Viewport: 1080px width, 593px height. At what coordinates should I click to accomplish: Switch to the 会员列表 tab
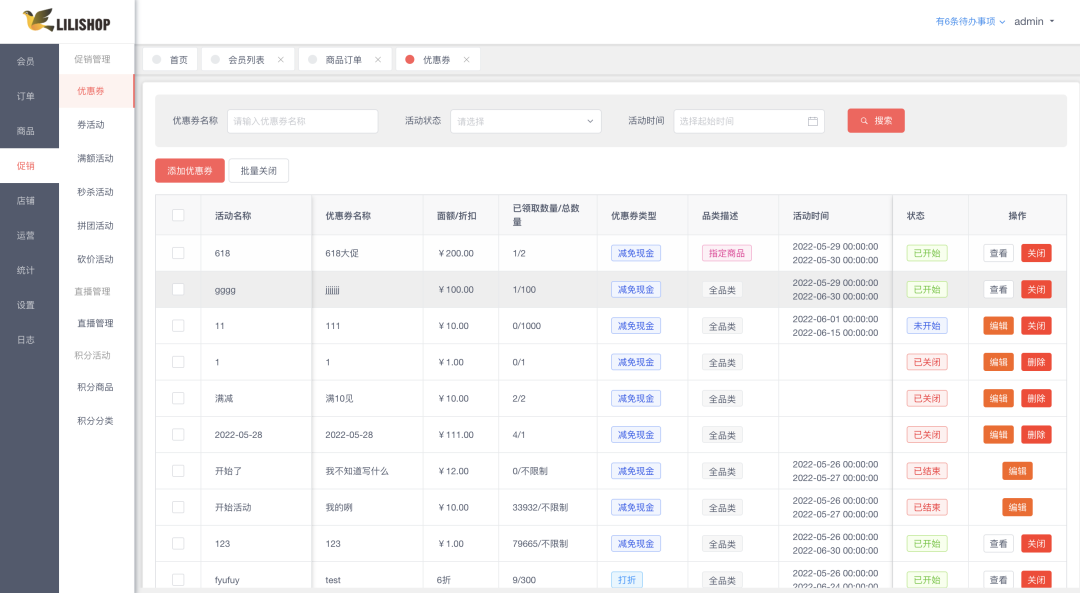pos(246,60)
